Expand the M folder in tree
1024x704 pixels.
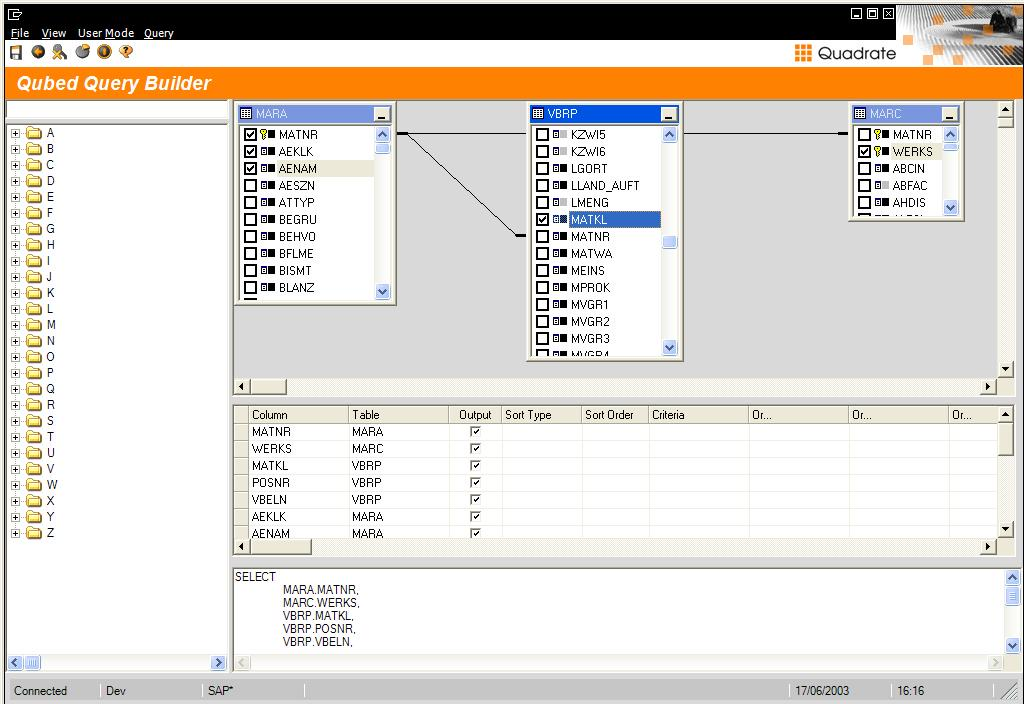(15, 325)
